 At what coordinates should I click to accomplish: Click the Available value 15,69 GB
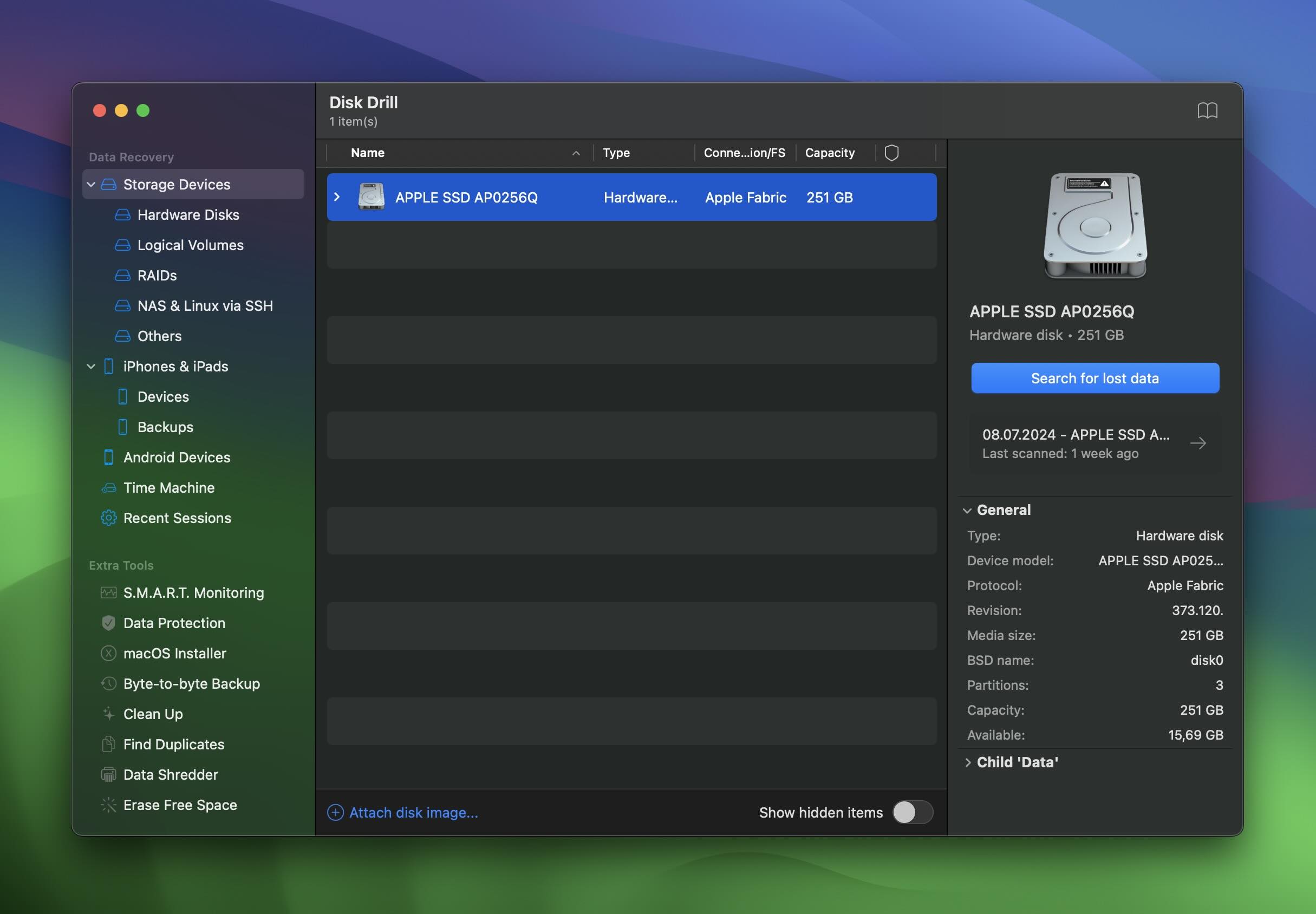[x=1196, y=735]
